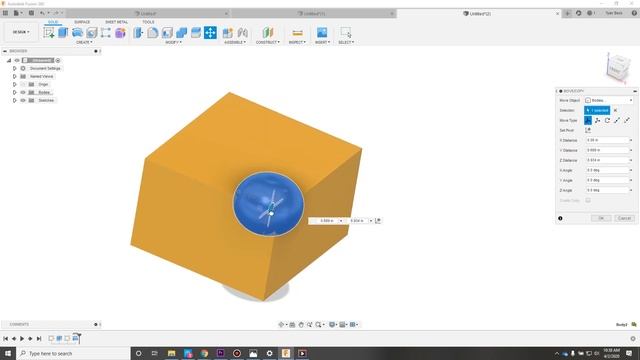Image resolution: width=640 pixels, height=360 pixels.
Task: Expand the Sketches folder node
Action: point(15,100)
